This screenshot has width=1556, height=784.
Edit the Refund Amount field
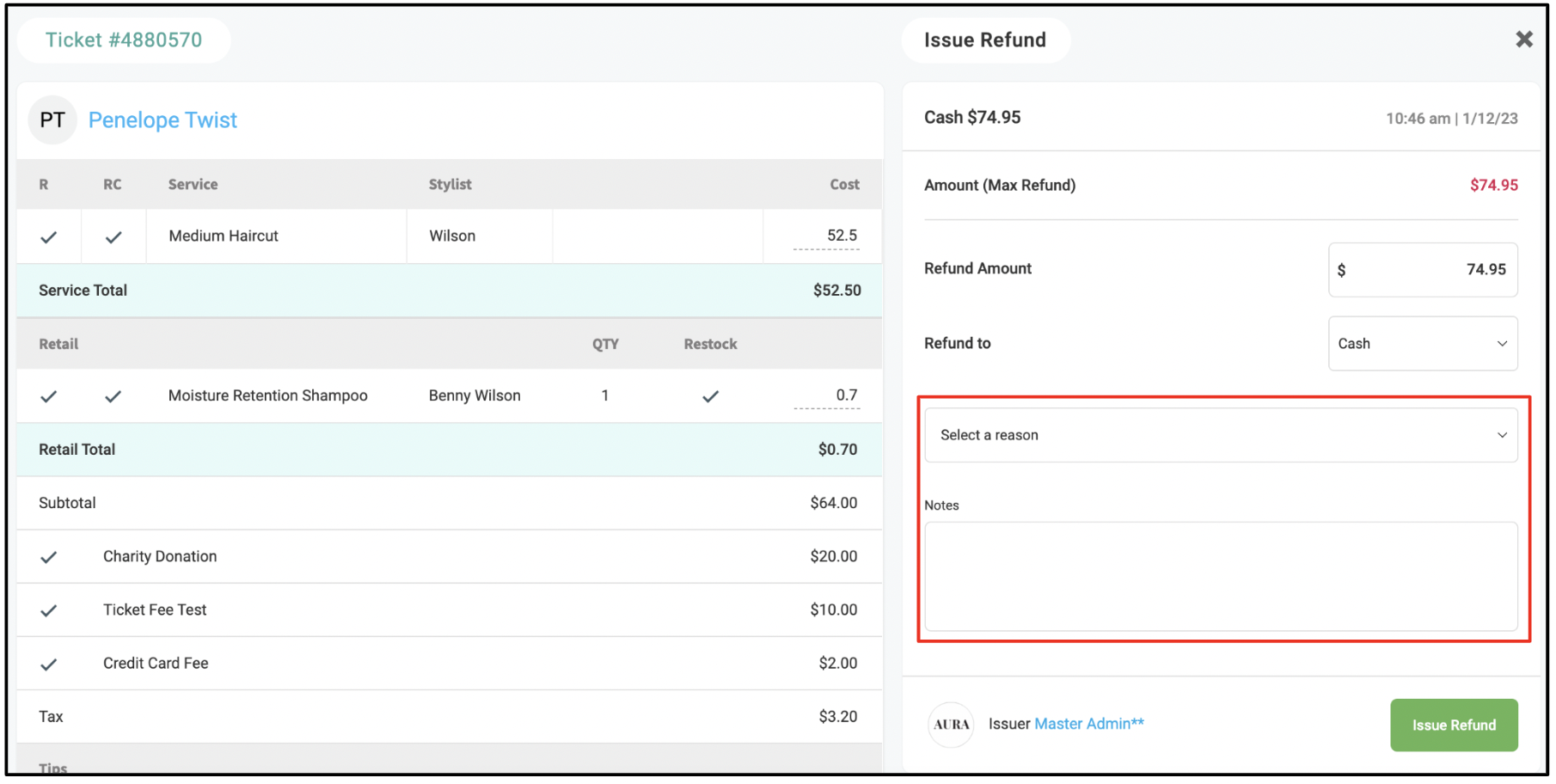coord(1423,270)
